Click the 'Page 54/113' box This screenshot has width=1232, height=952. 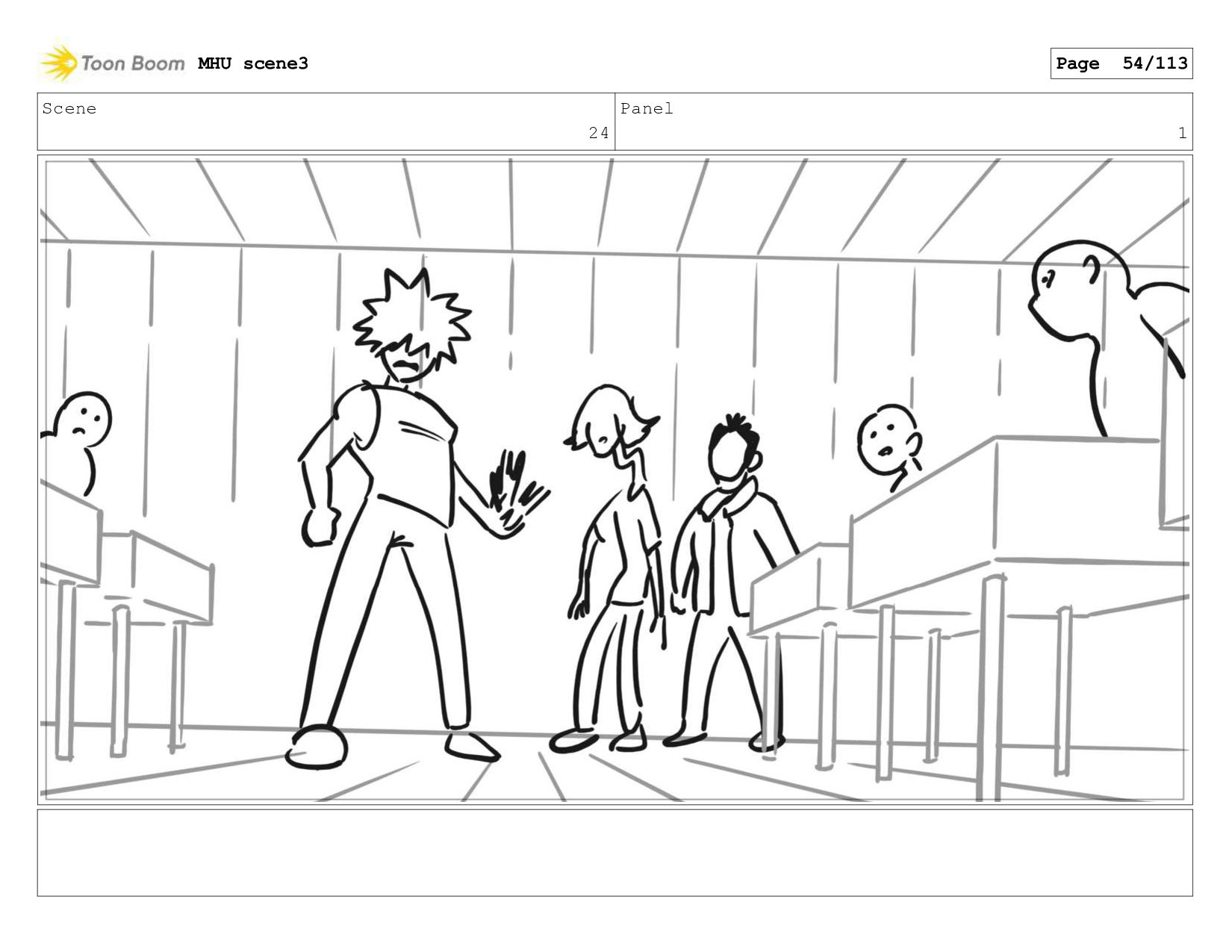pyautogui.click(x=1121, y=63)
